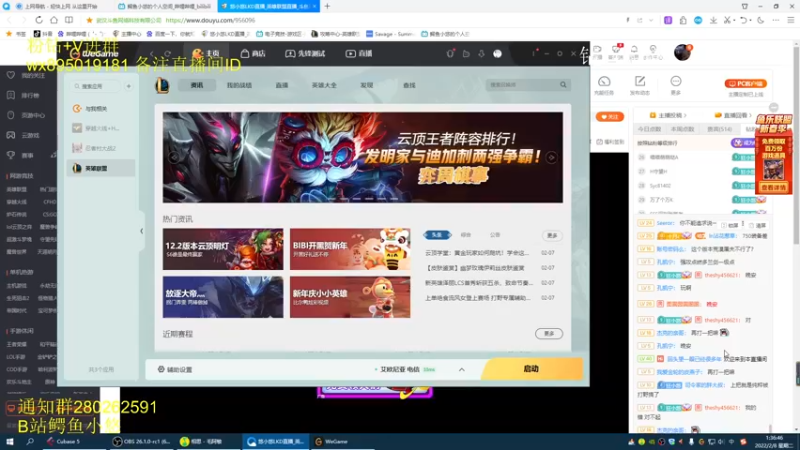Show previous banner with left arrow
The height and width of the screenshot is (450, 800).
coord(173,158)
